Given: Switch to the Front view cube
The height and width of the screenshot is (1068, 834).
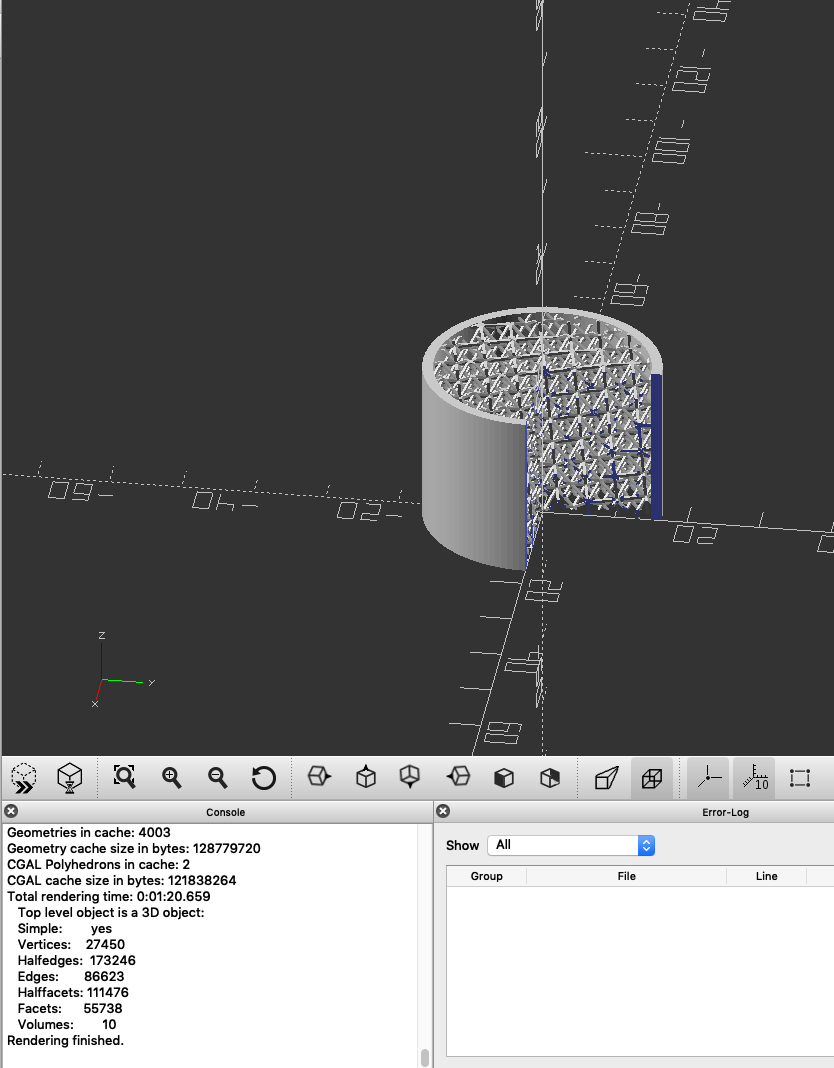Looking at the screenshot, I should (x=504, y=777).
